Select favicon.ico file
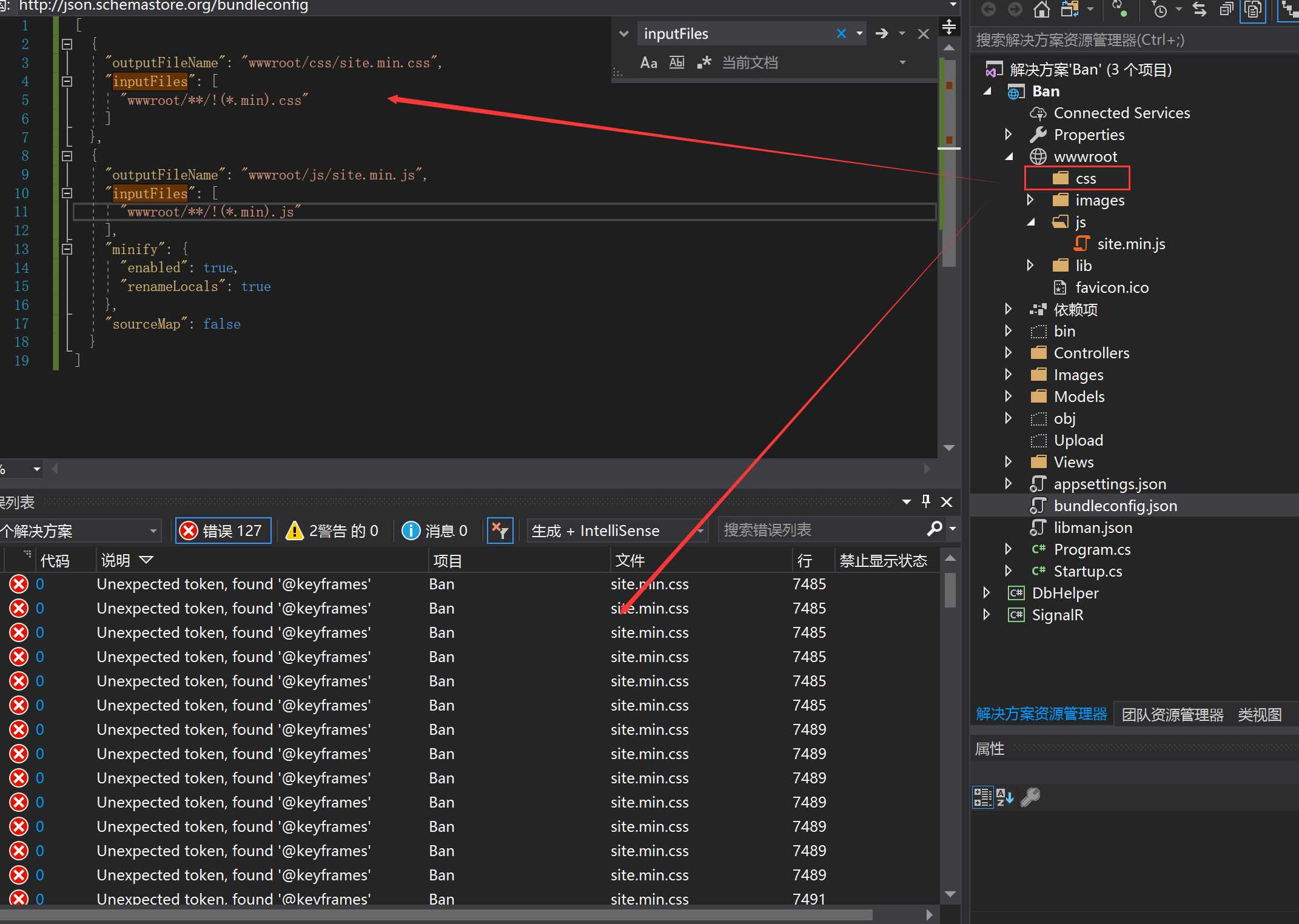Viewport: 1299px width, 924px height. 1112,287
